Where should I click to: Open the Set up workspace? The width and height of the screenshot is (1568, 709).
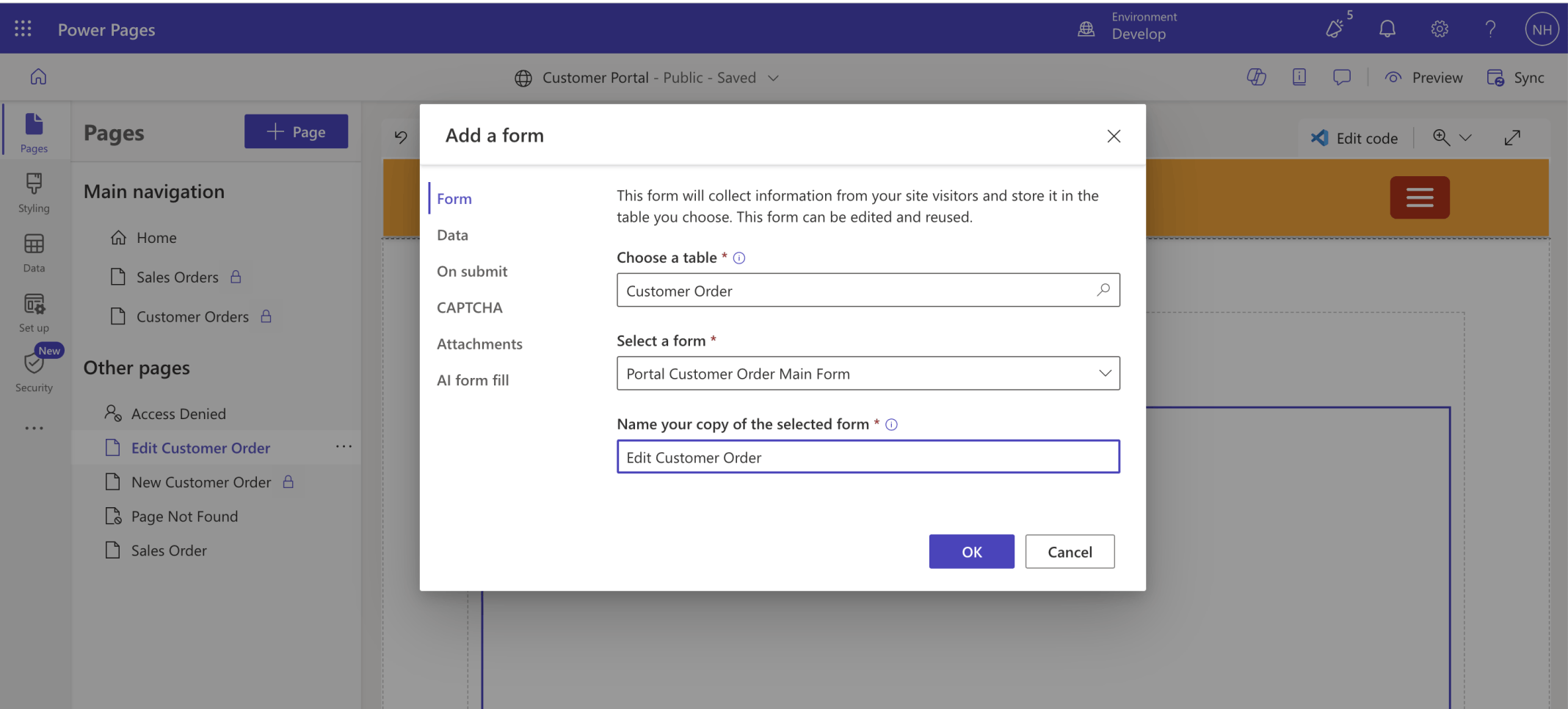coord(34,312)
